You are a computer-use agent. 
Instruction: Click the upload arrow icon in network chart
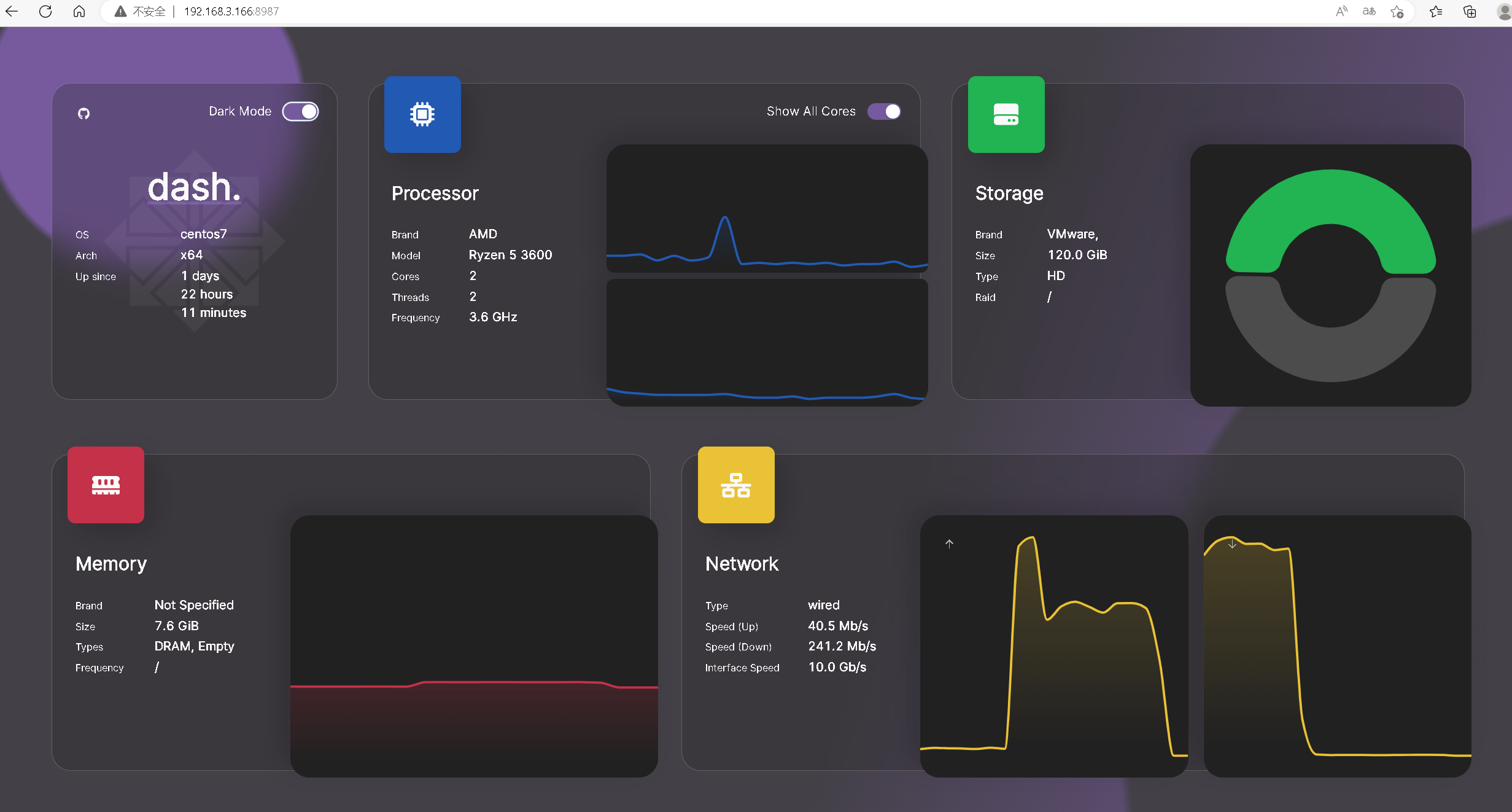coord(949,544)
